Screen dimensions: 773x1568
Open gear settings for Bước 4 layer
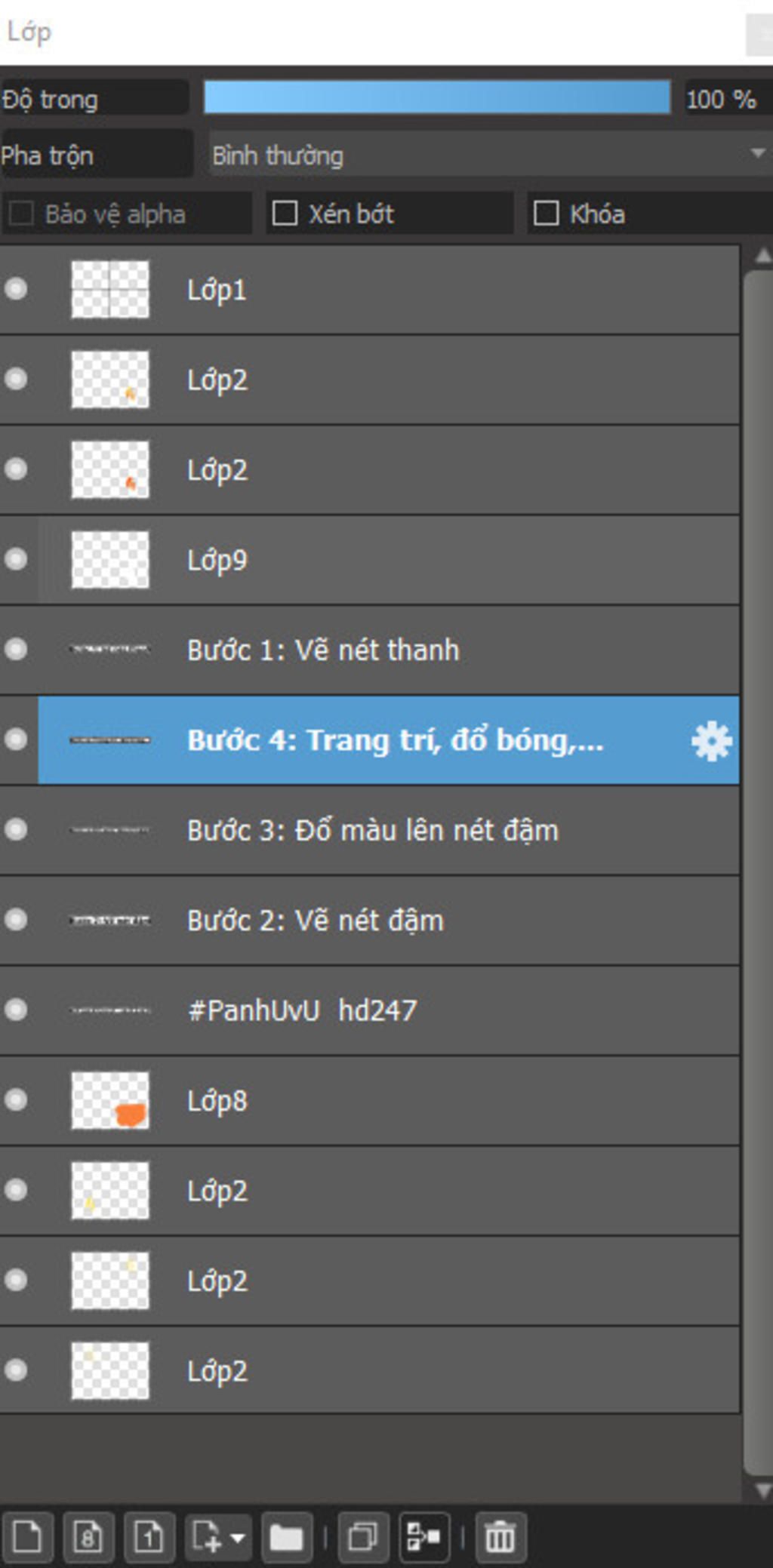click(711, 741)
